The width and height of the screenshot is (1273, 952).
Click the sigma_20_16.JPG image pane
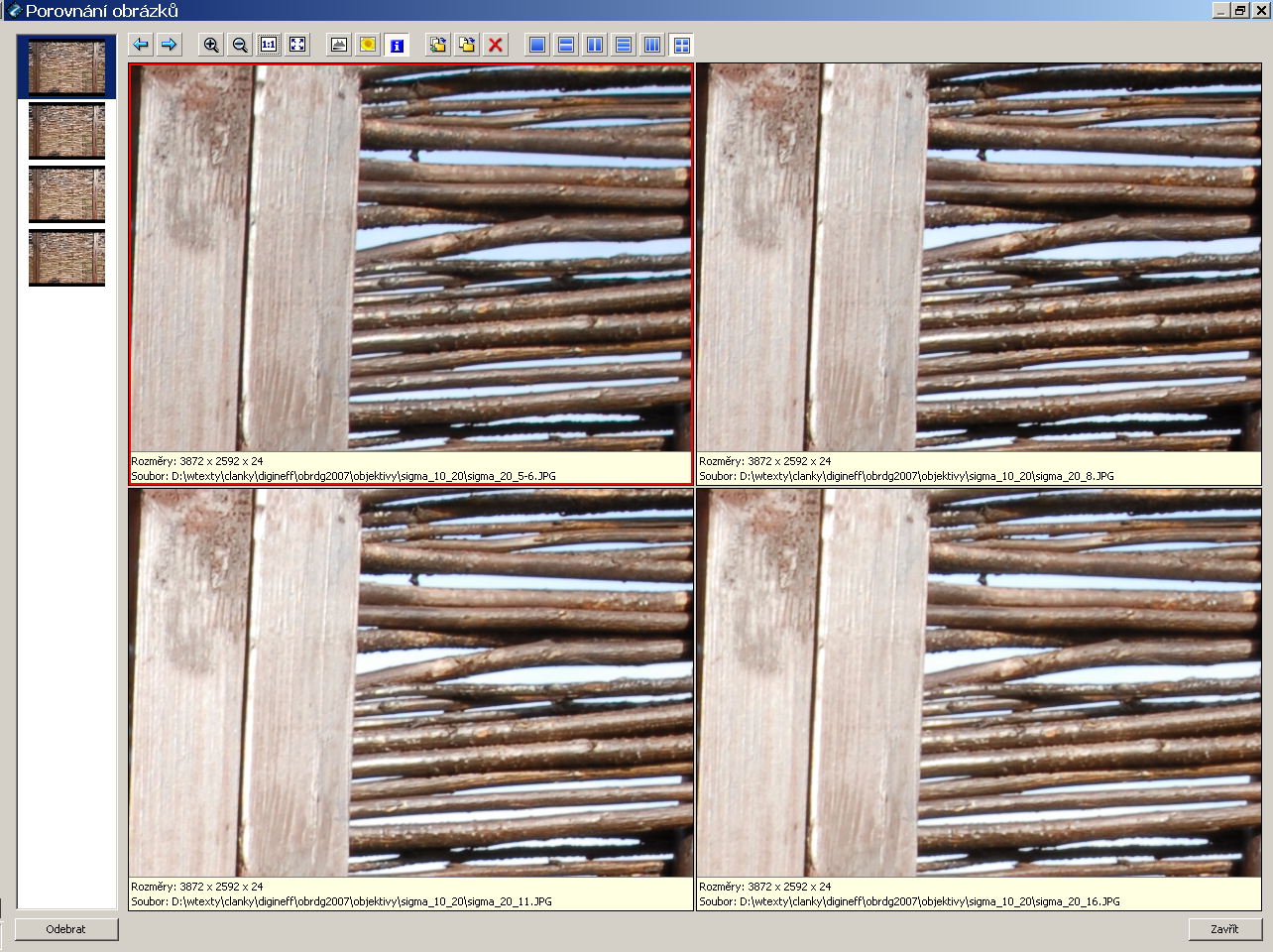tap(979, 682)
